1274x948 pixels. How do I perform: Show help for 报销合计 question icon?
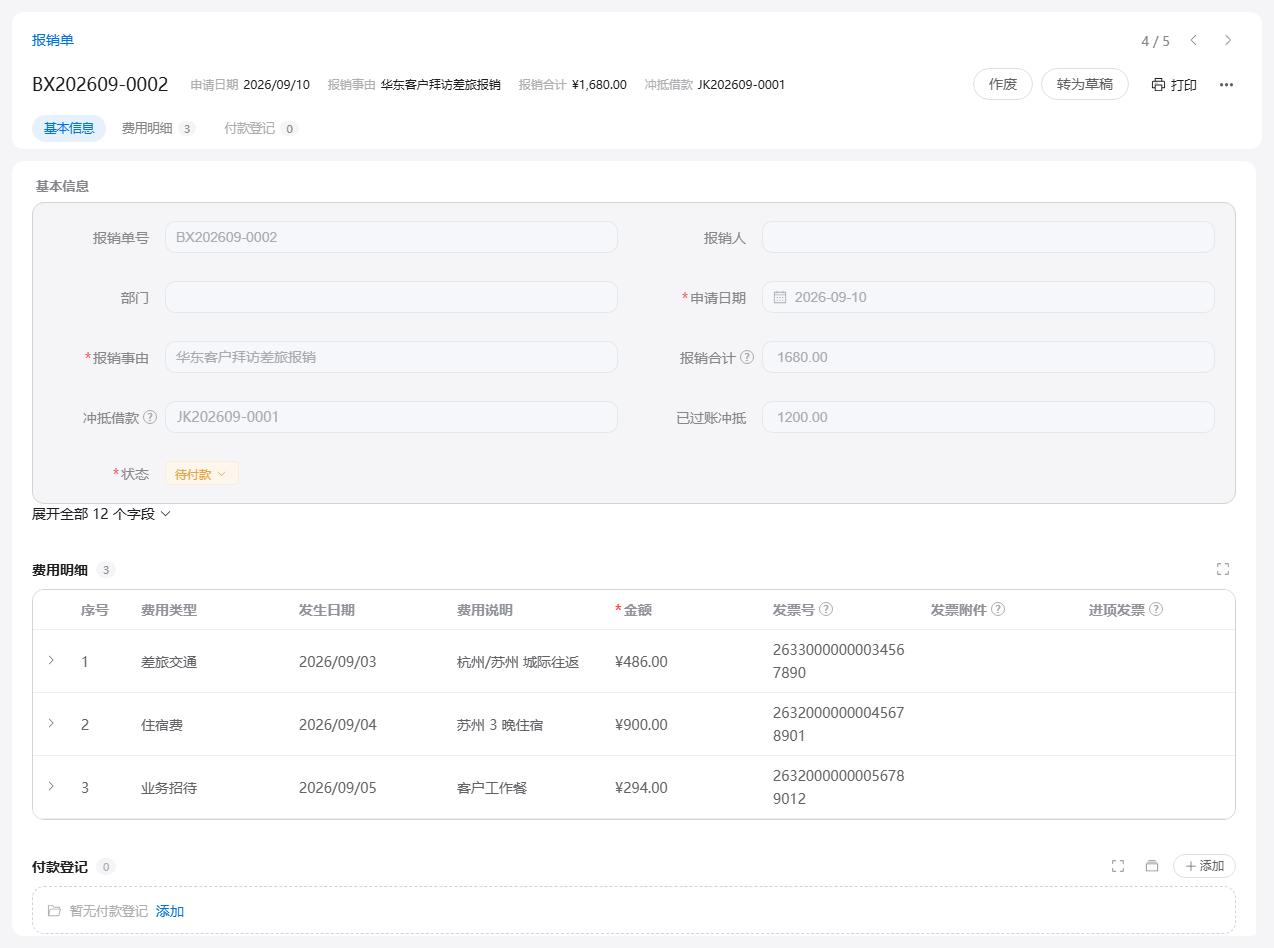pos(747,357)
